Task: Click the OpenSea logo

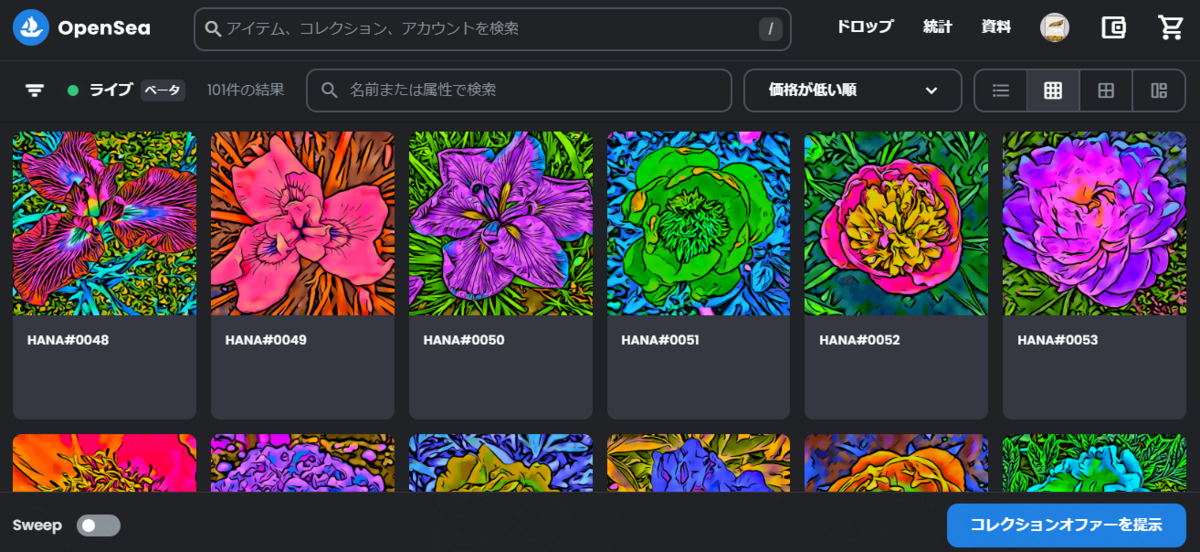Action: [30, 28]
